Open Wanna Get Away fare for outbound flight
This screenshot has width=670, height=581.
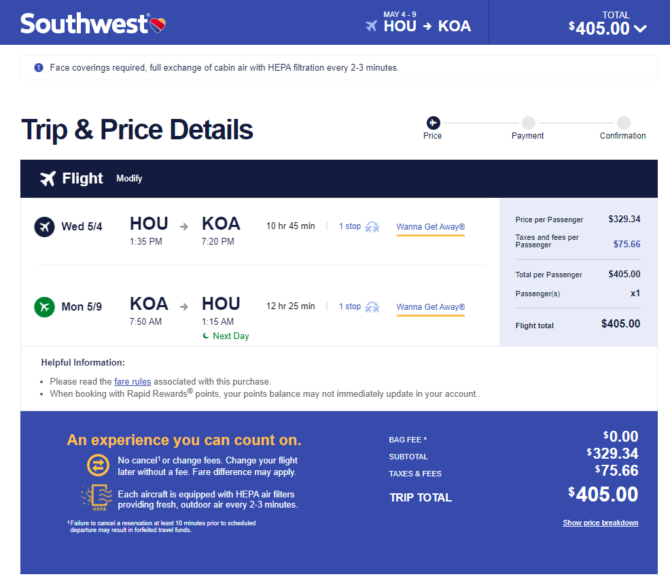click(x=430, y=227)
